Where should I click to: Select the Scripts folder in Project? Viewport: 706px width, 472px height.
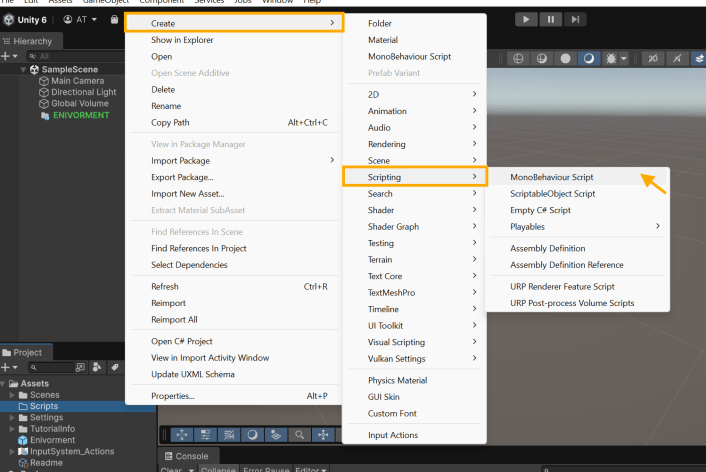pyautogui.click(x=39, y=406)
